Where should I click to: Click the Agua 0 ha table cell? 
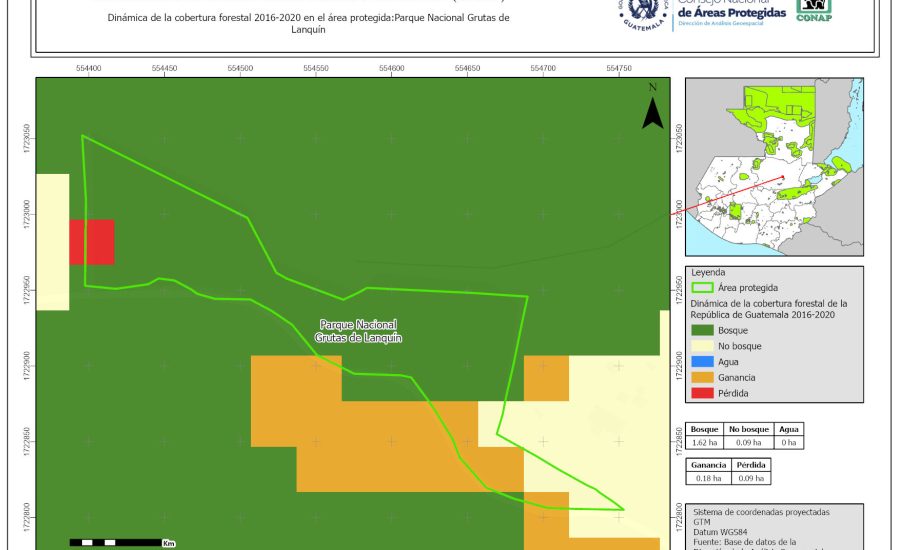click(788, 442)
